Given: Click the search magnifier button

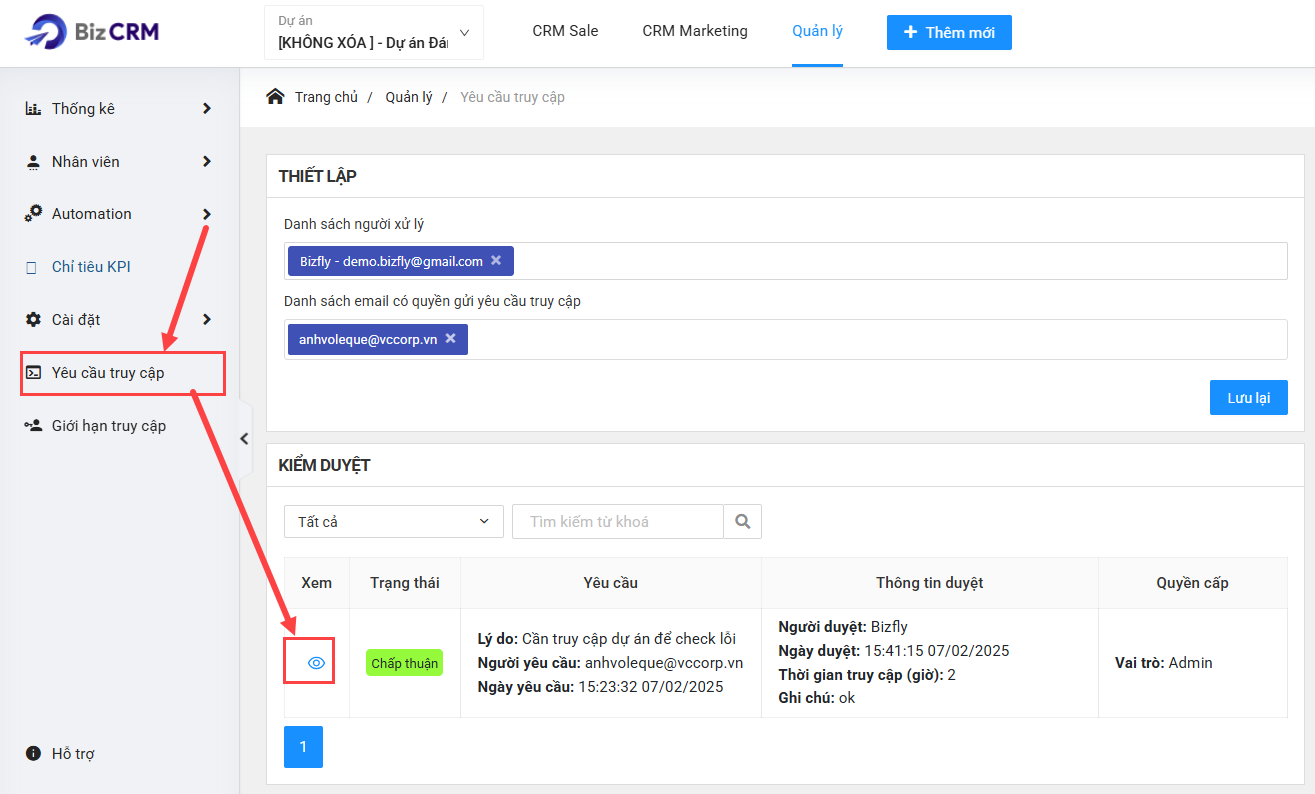Looking at the screenshot, I should pyautogui.click(x=742, y=522).
